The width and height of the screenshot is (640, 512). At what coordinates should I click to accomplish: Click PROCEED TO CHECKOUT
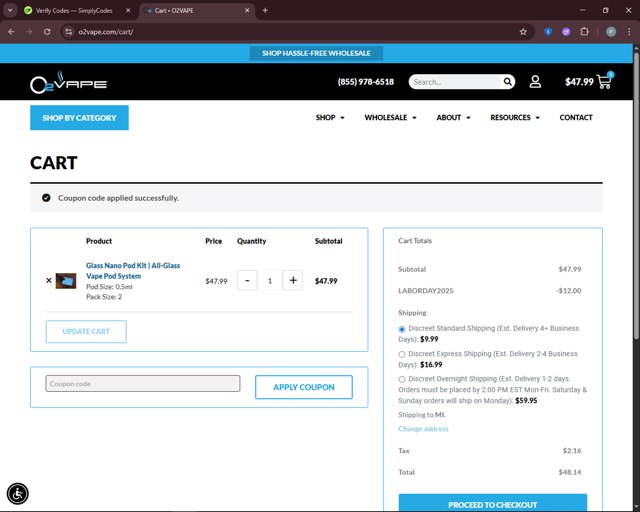coord(493,503)
